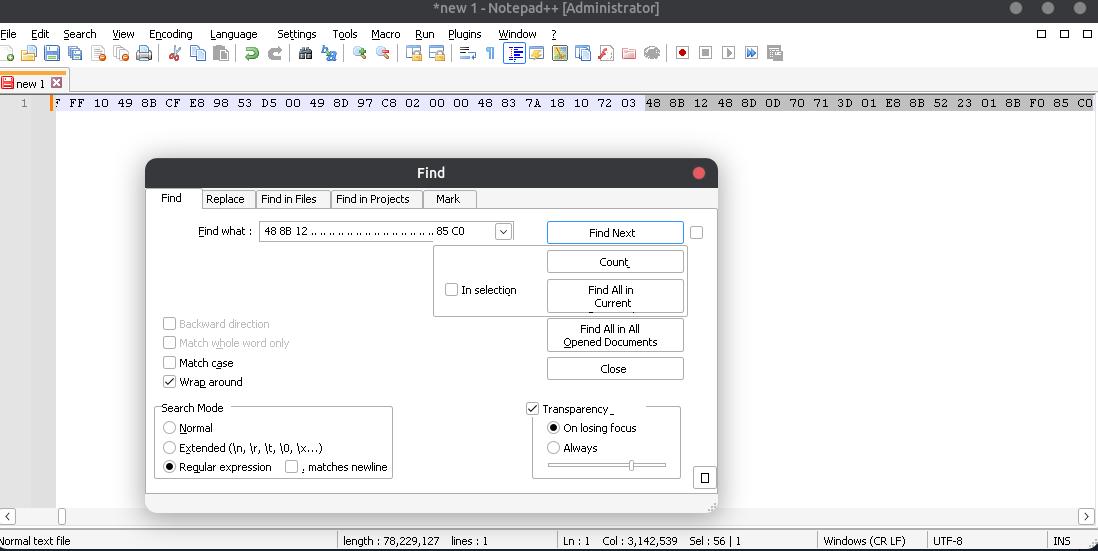
Task: Cut using the scissors toolbar icon
Action: click(x=175, y=53)
